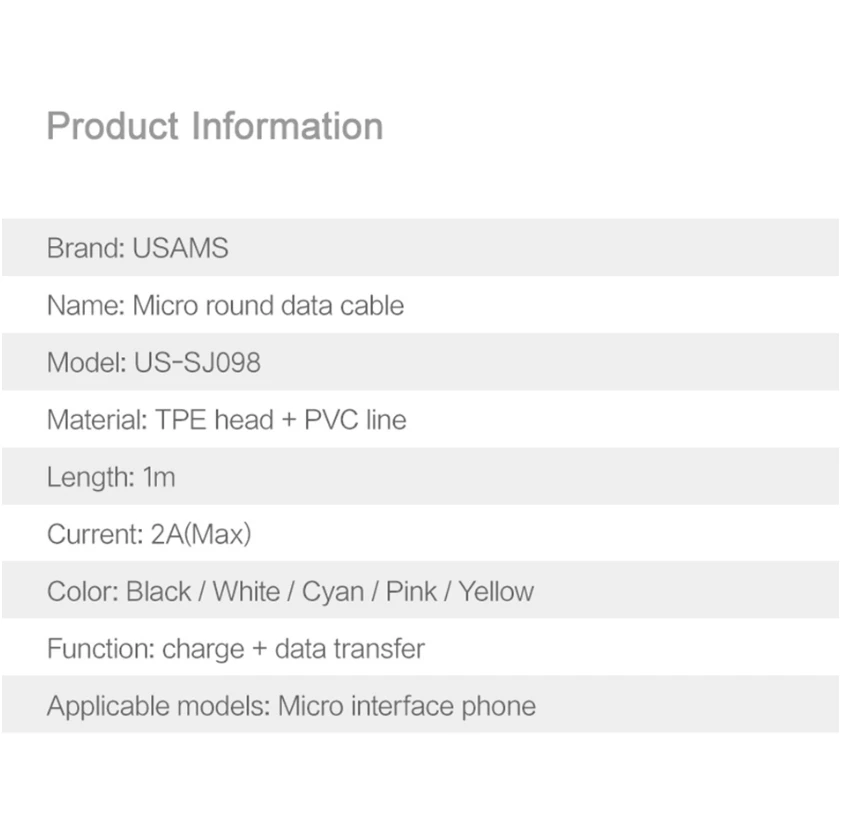The height and width of the screenshot is (834, 842).
Task: Click the "Function:" label text
Action: (x=100, y=648)
